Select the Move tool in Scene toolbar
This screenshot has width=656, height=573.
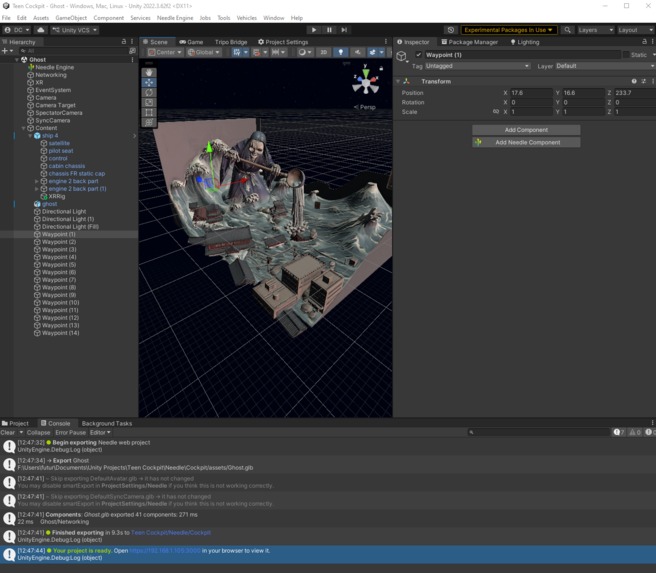[x=149, y=82]
